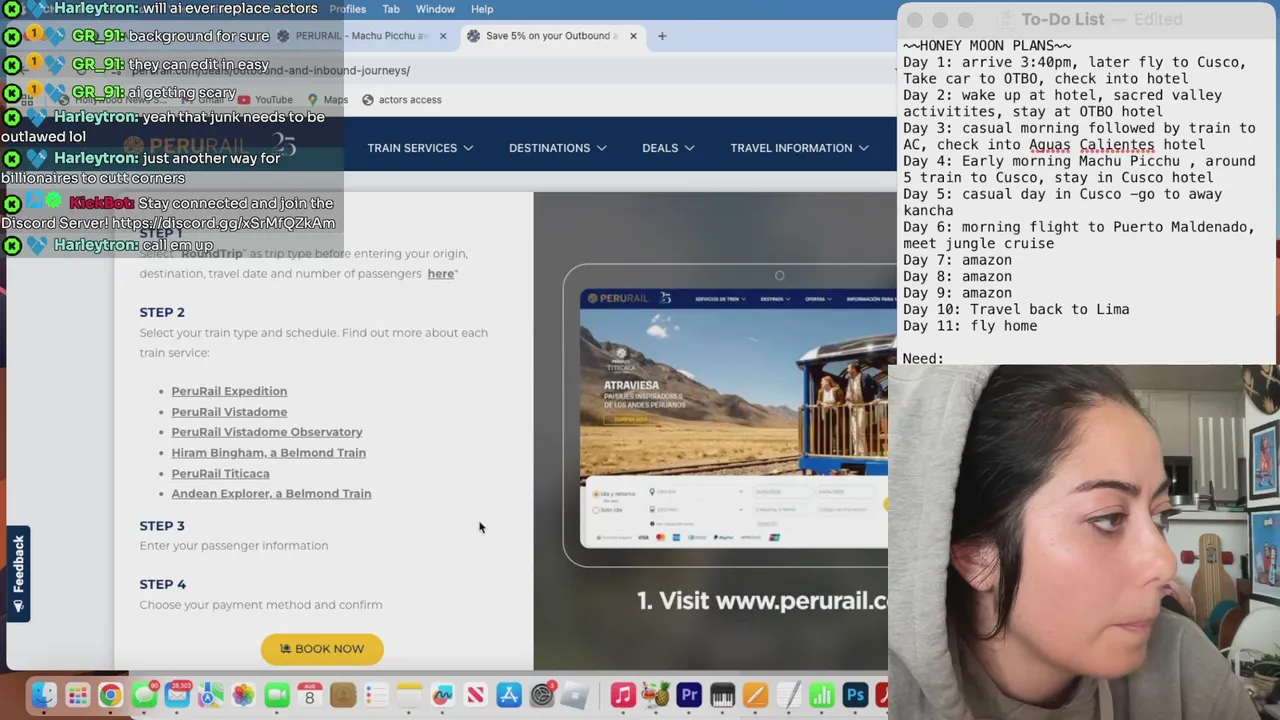Open Andean Explorer, a Belmond Train link
Viewport: 1280px width, 720px height.
coord(271,494)
